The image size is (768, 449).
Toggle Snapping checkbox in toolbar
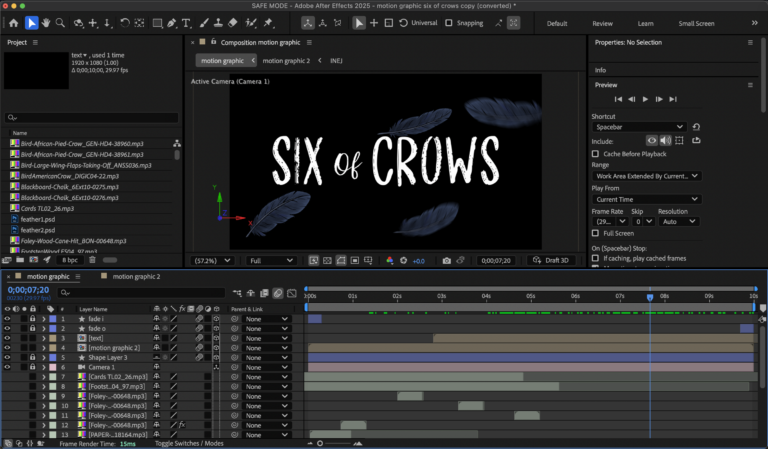[x=449, y=23]
